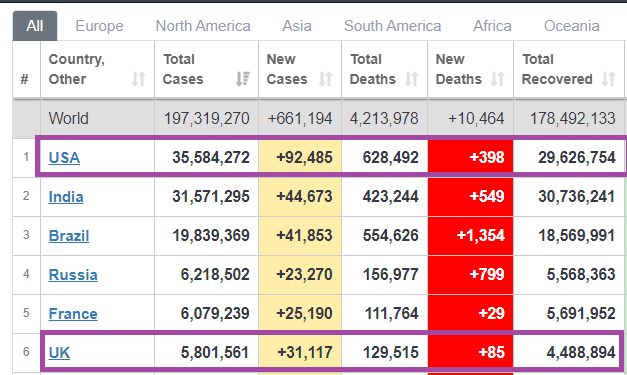Sort by Total Recovered column arrows
The height and width of the screenshot is (375, 627).
click(609, 79)
